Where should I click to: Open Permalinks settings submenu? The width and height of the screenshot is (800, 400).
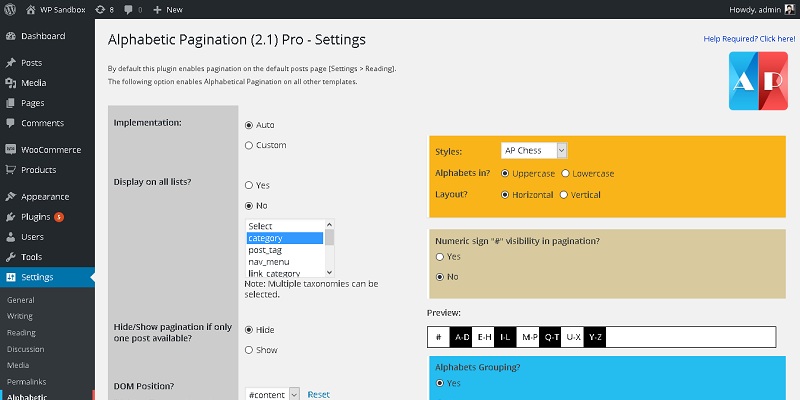pyautogui.click(x=27, y=382)
